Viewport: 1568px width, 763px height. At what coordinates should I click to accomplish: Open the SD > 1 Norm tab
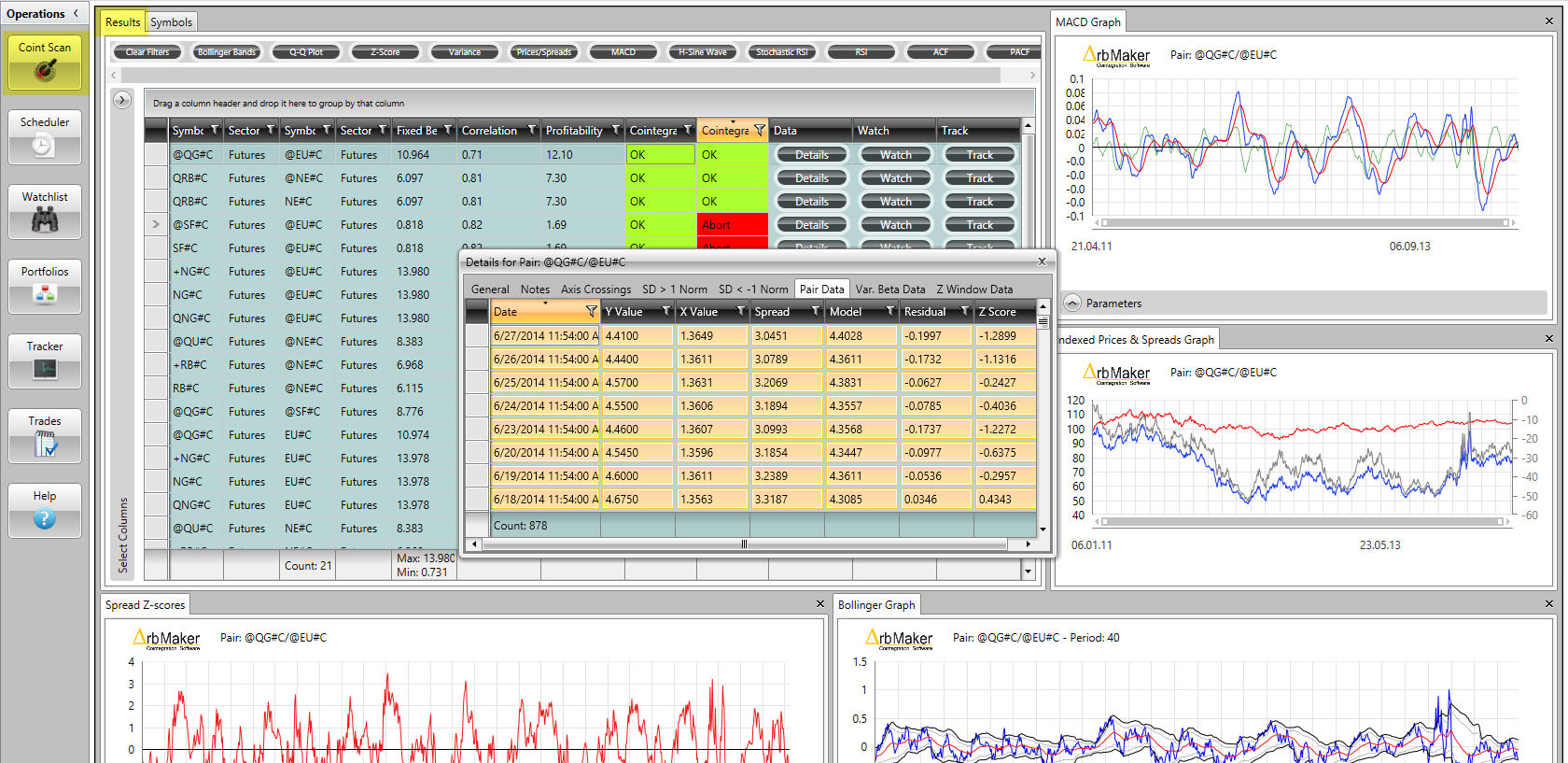pos(674,290)
